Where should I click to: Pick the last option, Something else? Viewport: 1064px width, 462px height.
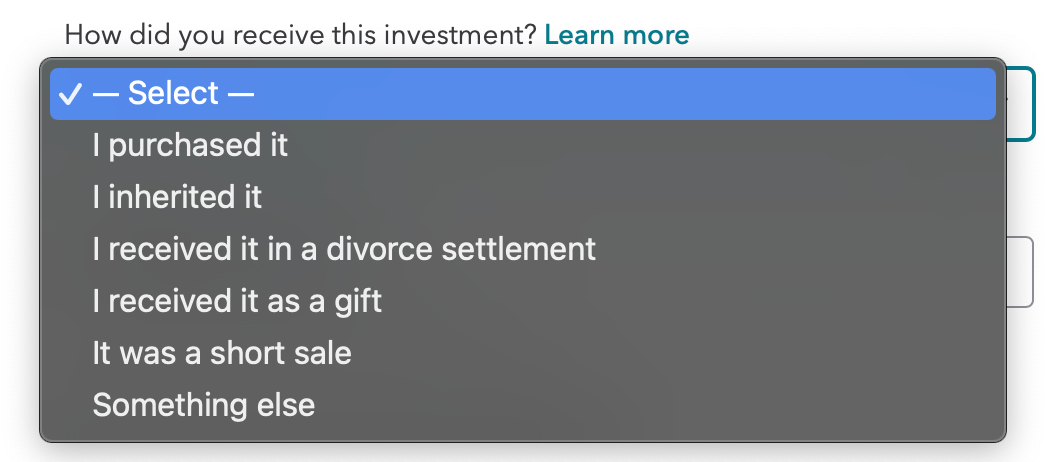point(203,405)
